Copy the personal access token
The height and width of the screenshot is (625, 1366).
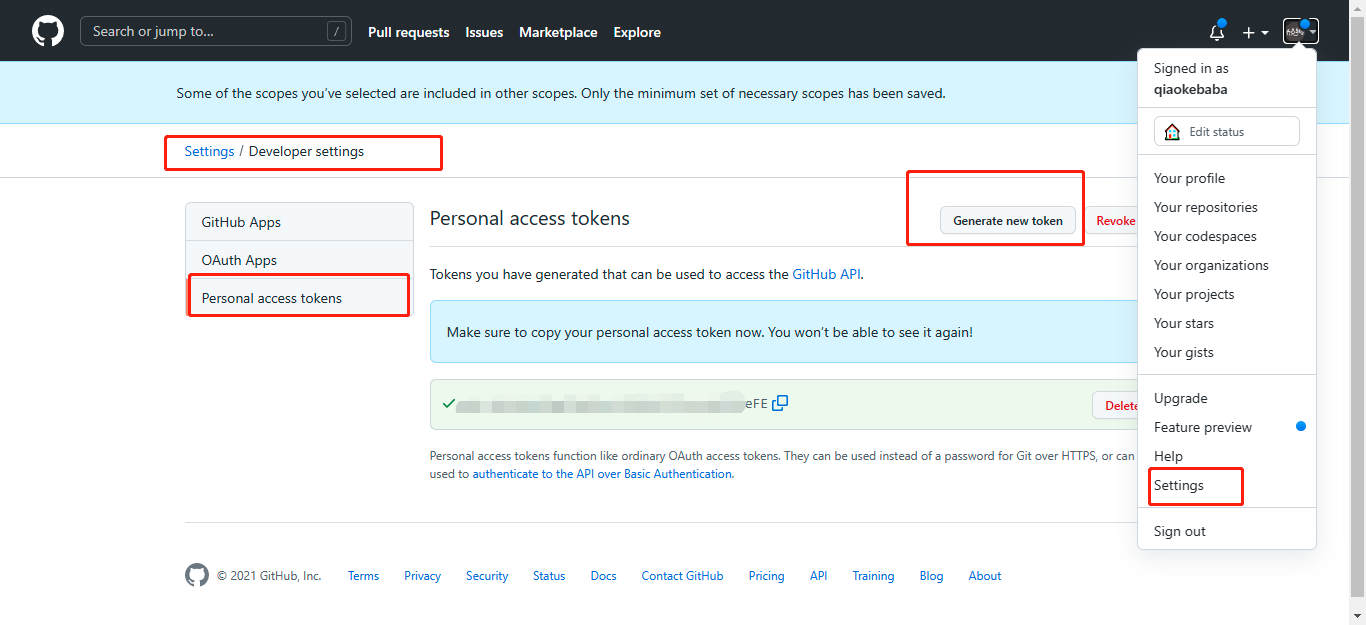click(x=780, y=403)
